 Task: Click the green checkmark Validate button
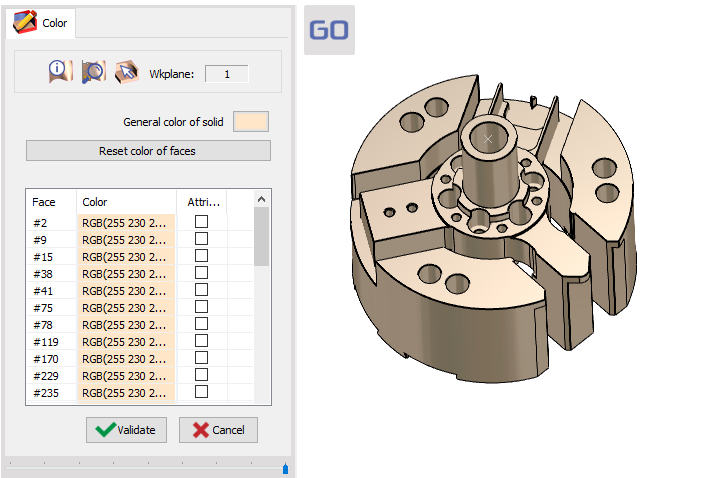coord(126,430)
